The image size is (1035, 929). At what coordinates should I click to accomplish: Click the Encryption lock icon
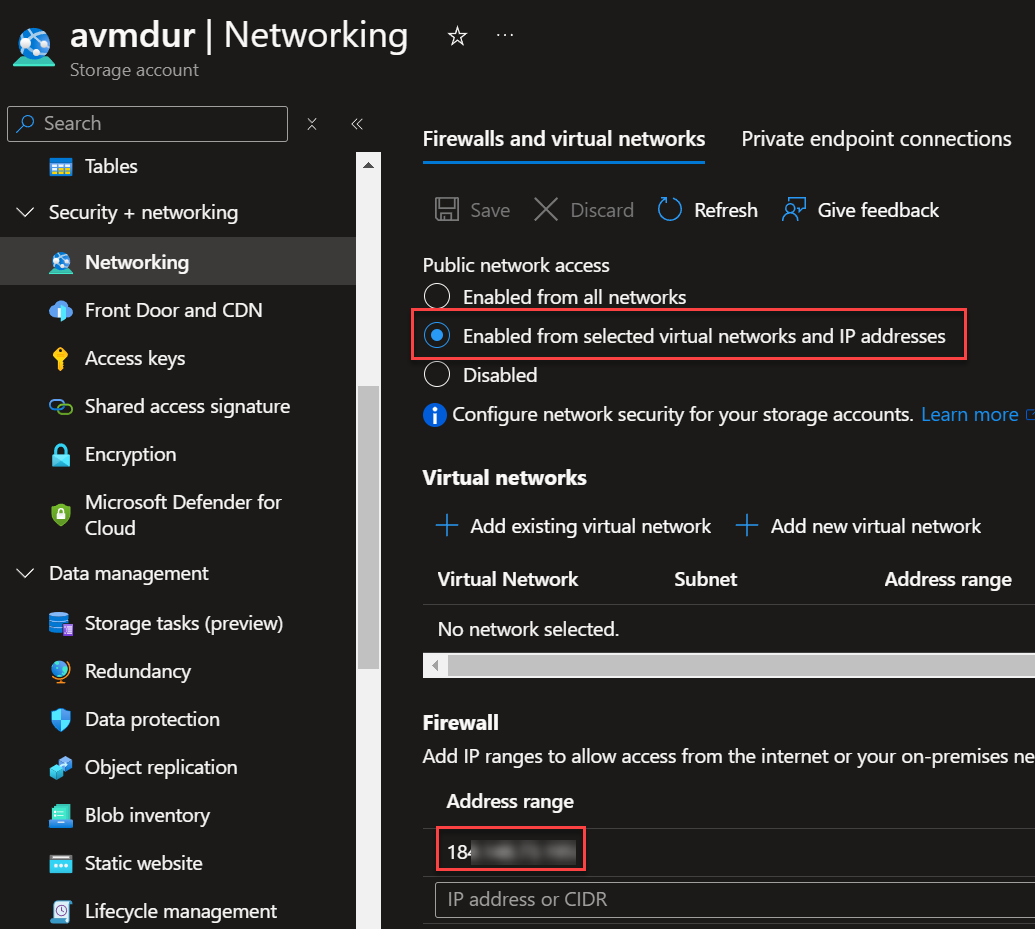pyautogui.click(x=61, y=455)
